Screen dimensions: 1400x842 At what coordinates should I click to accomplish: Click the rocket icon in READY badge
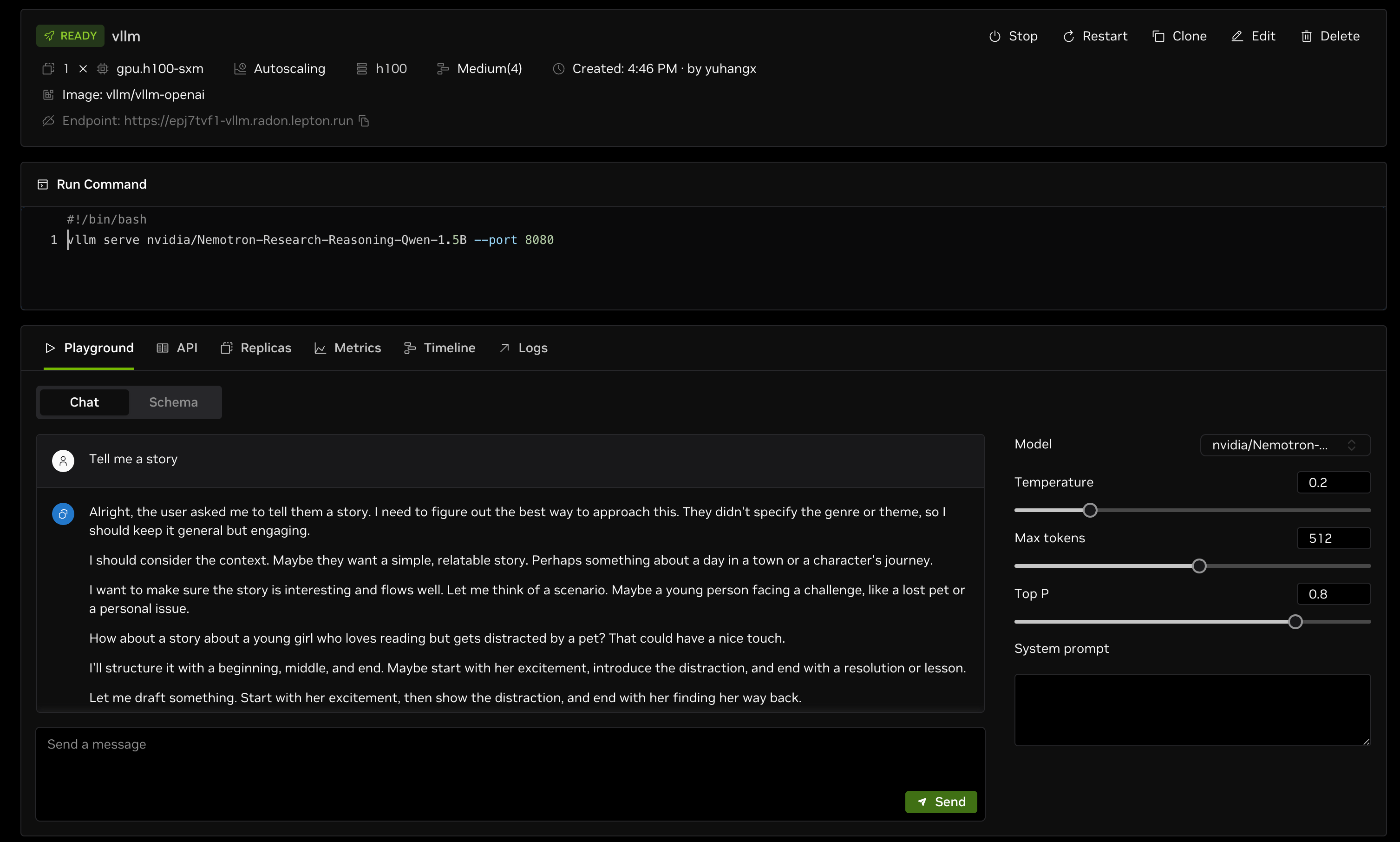coord(49,36)
